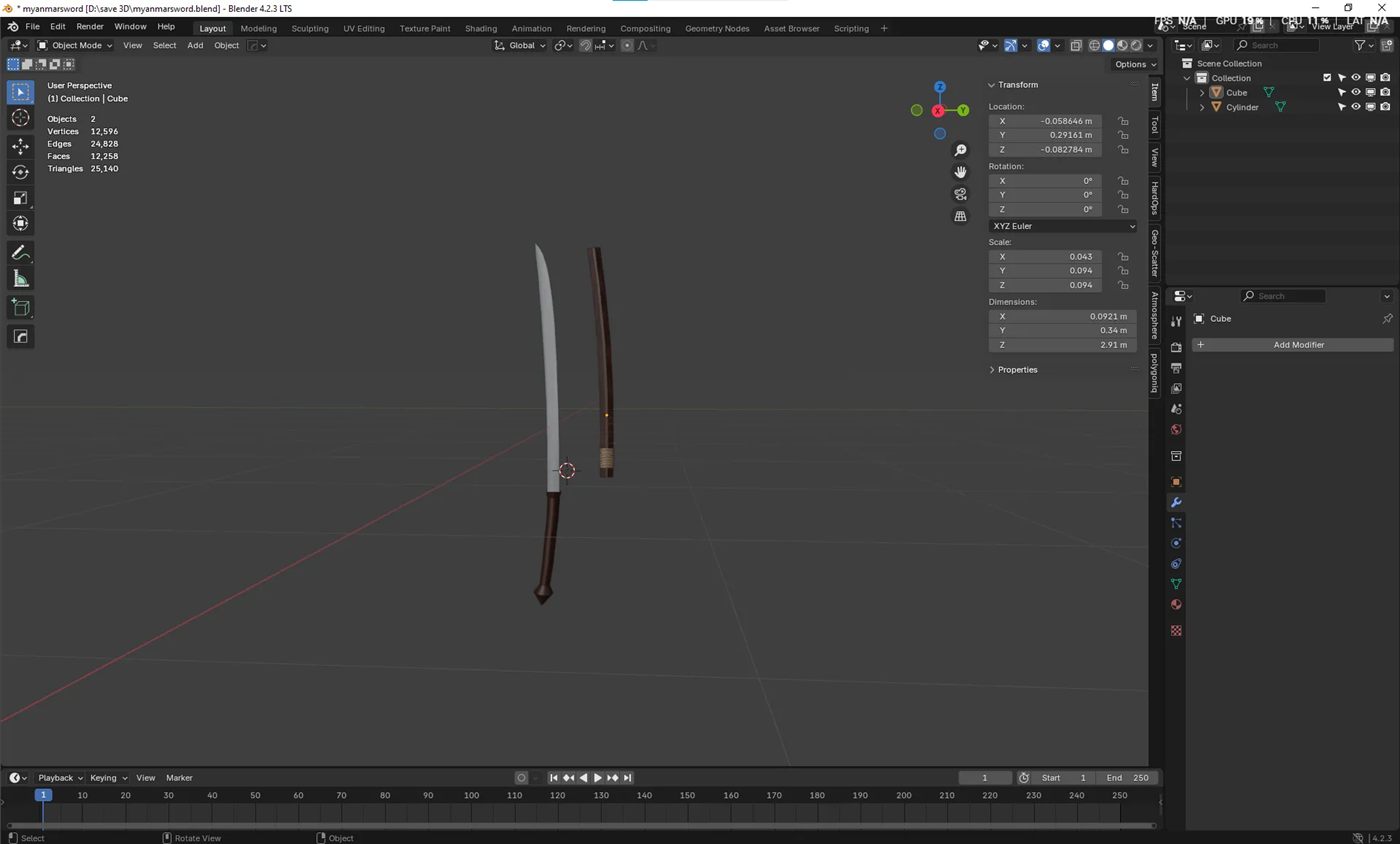This screenshot has height=844, width=1400.
Task: Open the Output properties tab
Action: (x=1176, y=368)
